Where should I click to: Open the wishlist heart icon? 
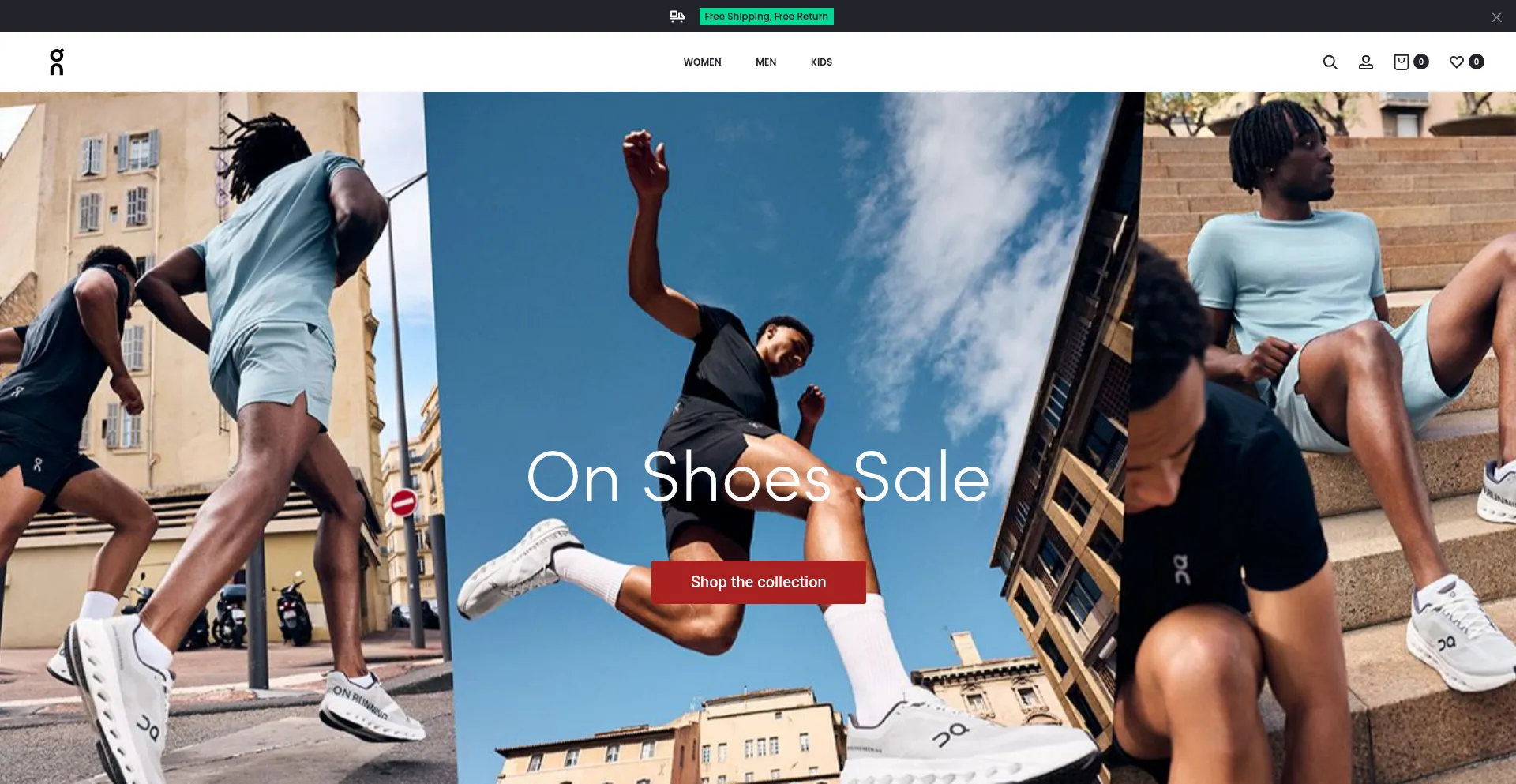coord(1457,62)
